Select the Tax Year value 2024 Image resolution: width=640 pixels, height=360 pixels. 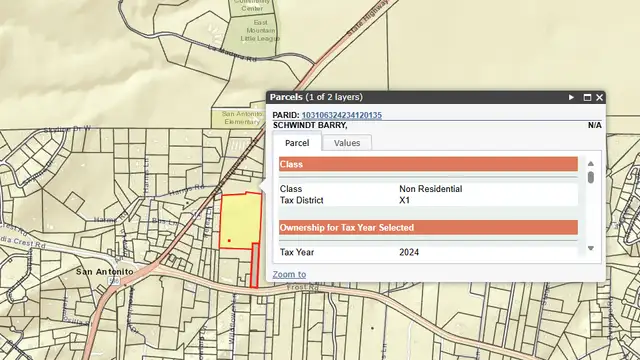coord(409,252)
